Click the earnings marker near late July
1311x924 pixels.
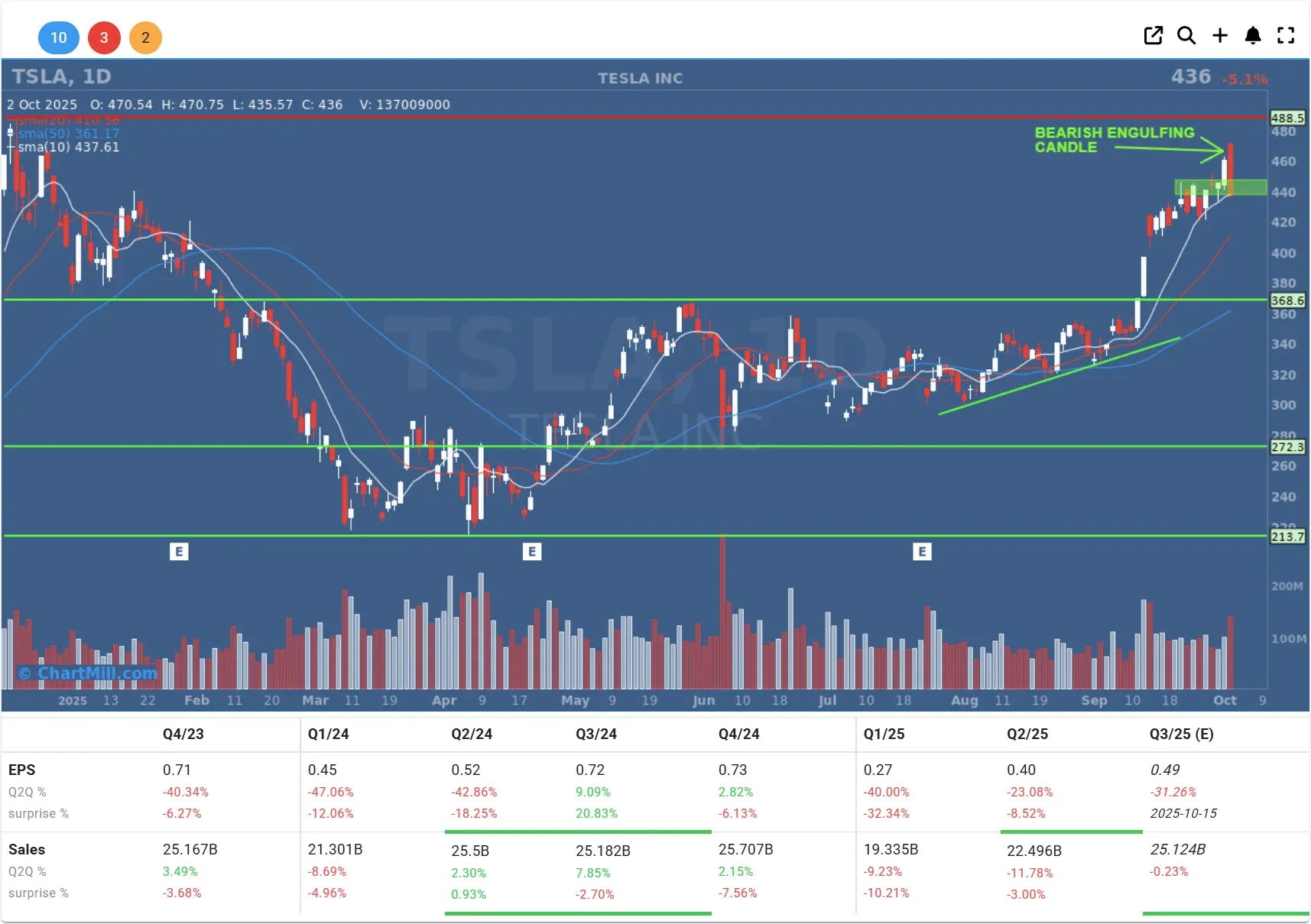tap(922, 551)
